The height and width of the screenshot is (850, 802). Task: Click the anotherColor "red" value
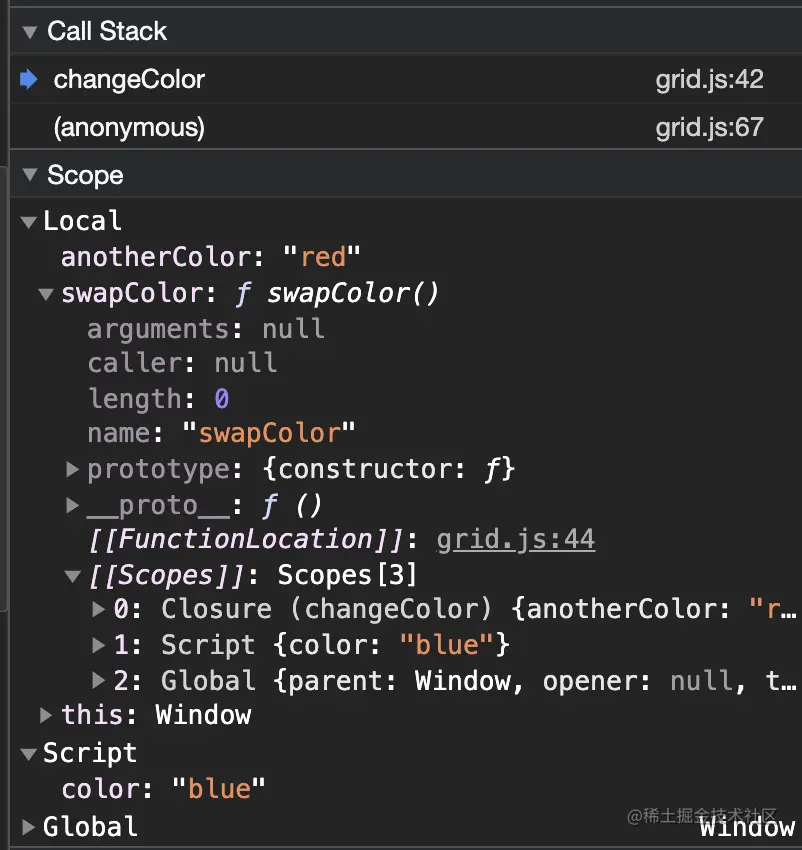322,258
